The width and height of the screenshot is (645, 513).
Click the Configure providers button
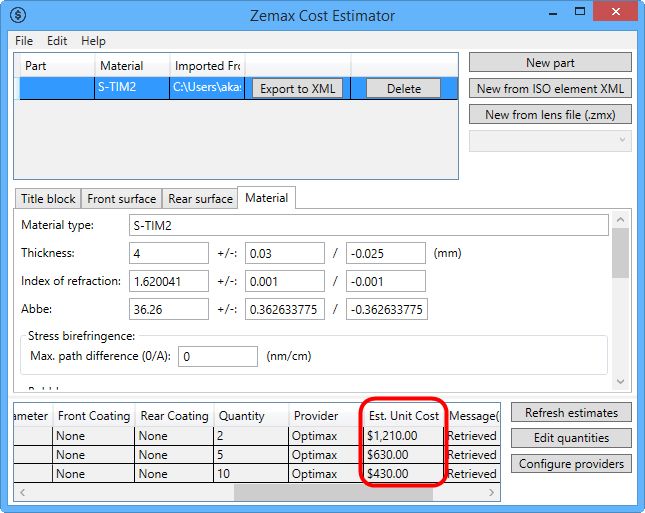[571, 464]
